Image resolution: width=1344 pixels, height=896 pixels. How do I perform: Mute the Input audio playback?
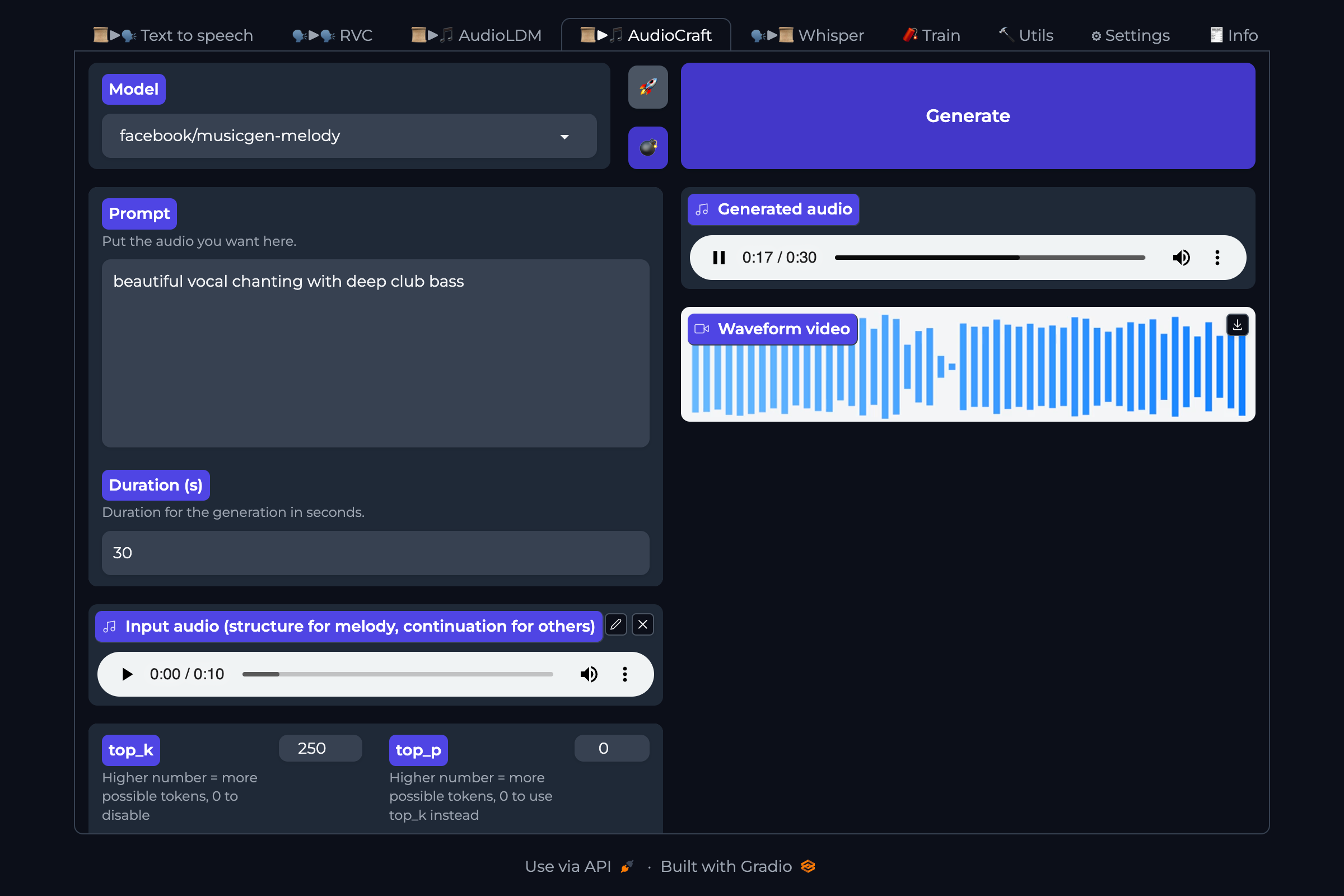pyautogui.click(x=589, y=674)
